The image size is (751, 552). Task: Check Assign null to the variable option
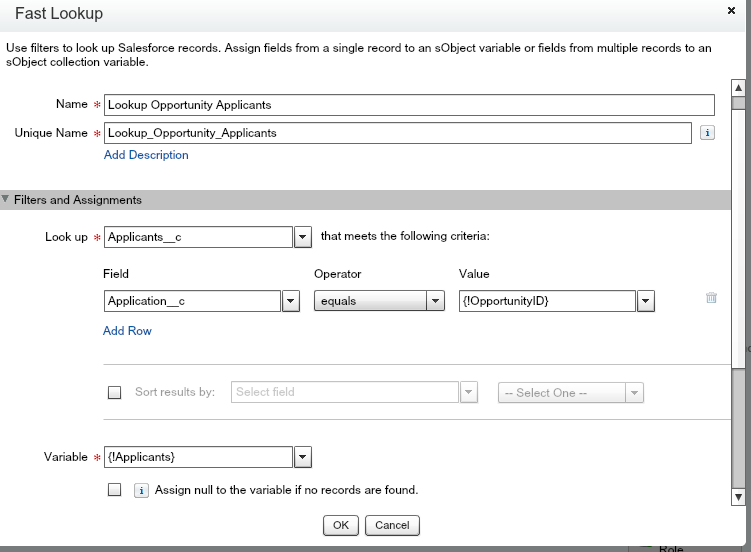114,490
